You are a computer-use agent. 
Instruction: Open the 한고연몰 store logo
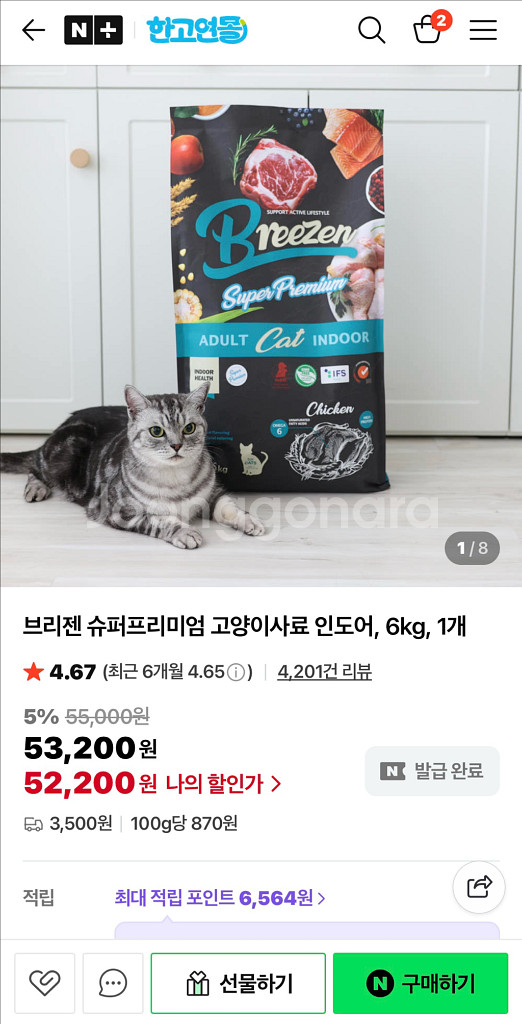tap(197, 30)
